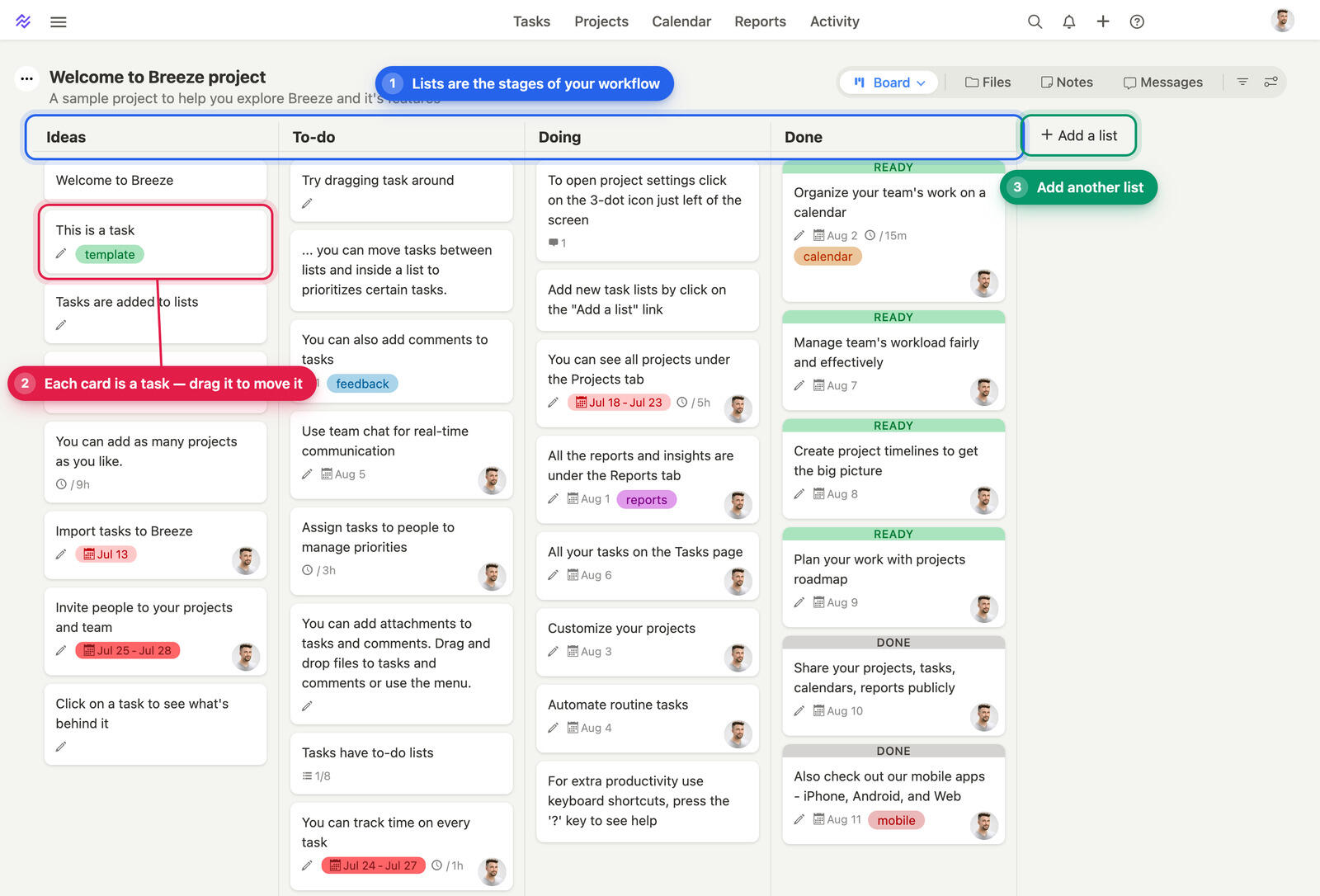1320x896 pixels.
Task: Click the 'Jul 24 - Jul 27' date badge
Action: pos(373,865)
